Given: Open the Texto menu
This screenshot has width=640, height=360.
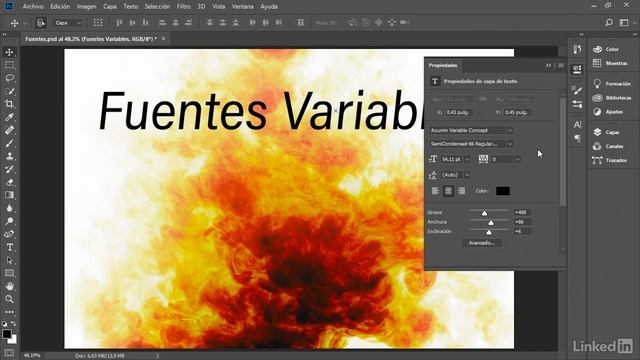Looking at the screenshot, I should coord(131,7).
